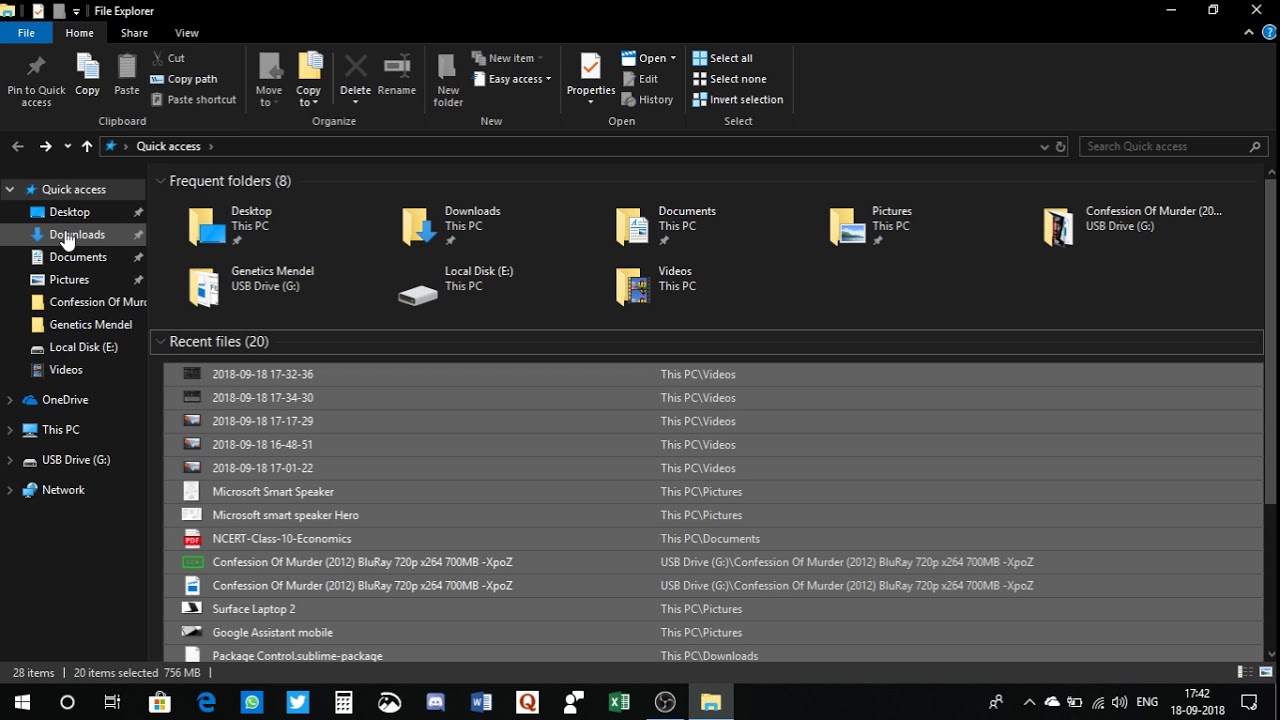Image resolution: width=1280 pixels, height=720 pixels.
Task: Open the File menu tab
Action: 26,33
